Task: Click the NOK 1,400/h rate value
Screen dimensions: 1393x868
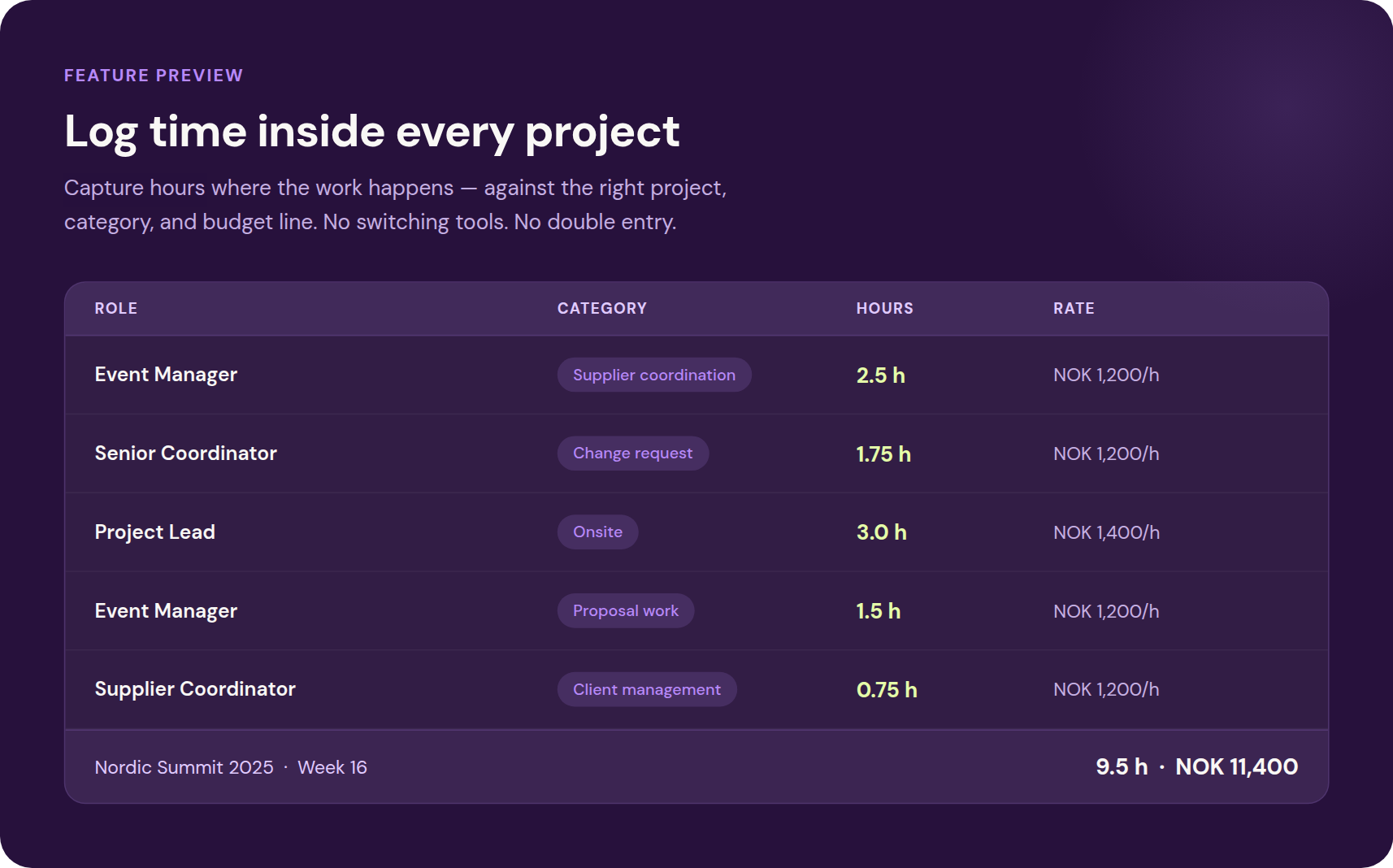Action: 1107,532
